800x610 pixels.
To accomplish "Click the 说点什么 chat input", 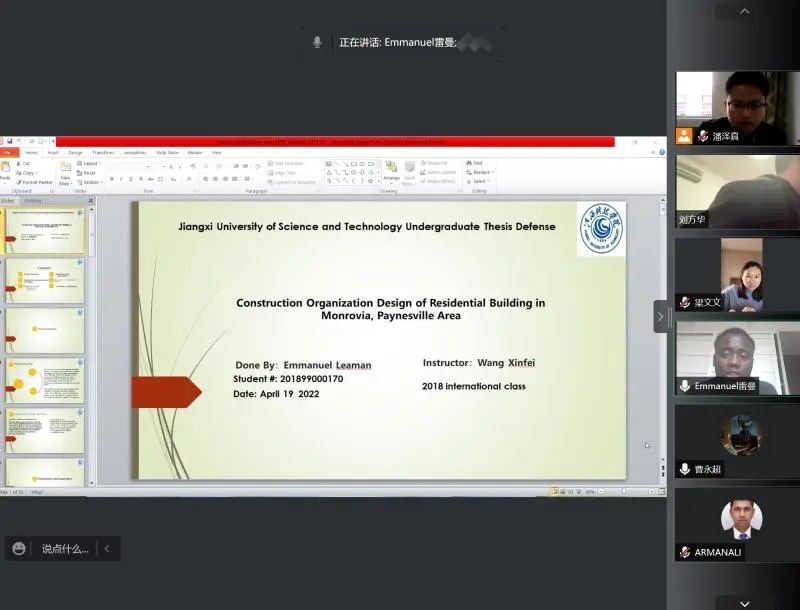I will (65, 549).
